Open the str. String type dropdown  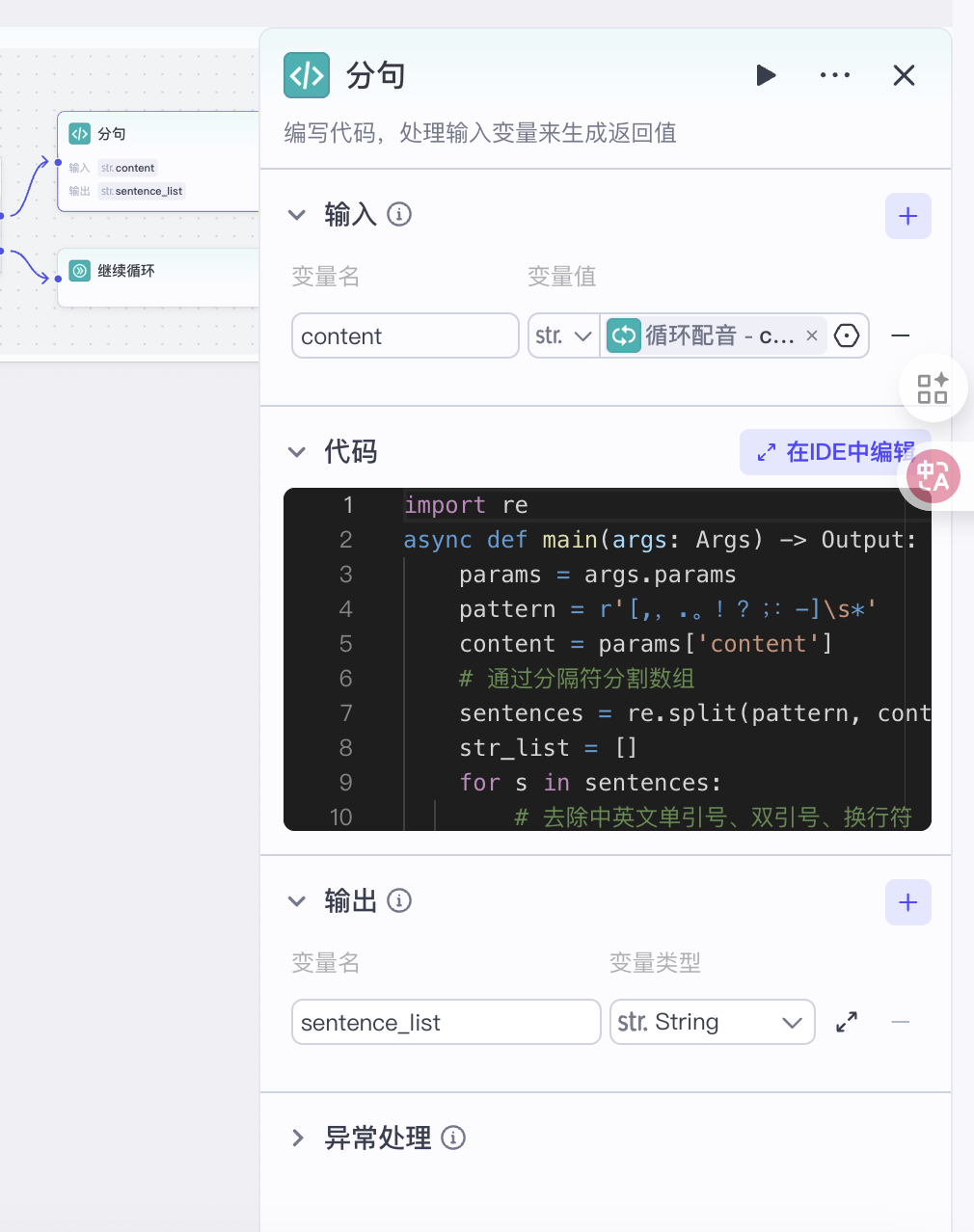pos(712,1022)
